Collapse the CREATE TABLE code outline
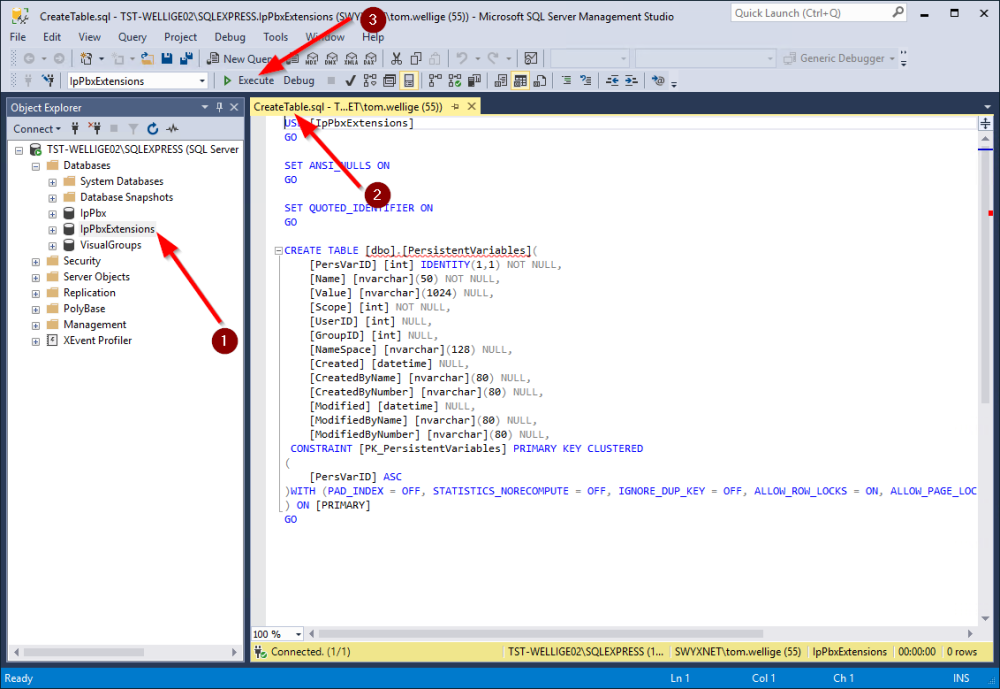 click(278, 251)
